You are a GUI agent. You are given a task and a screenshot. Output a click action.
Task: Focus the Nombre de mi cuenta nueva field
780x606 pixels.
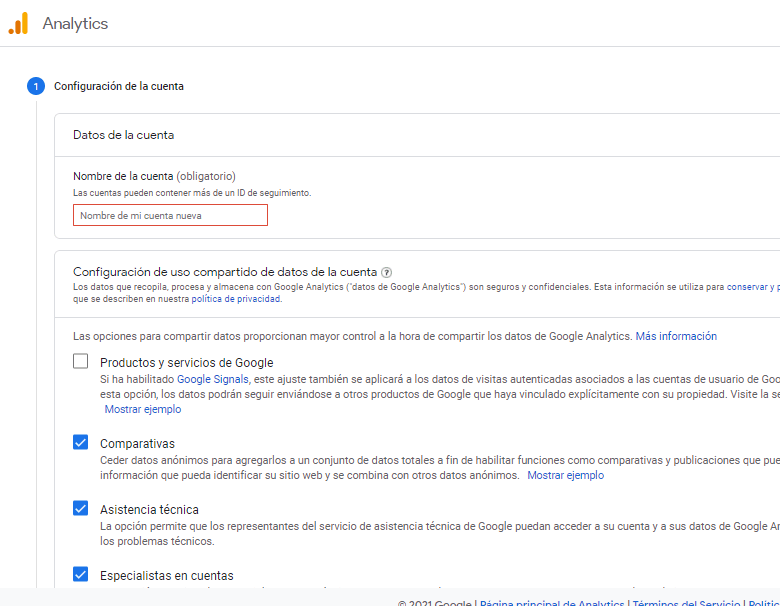tap(170, 215)
